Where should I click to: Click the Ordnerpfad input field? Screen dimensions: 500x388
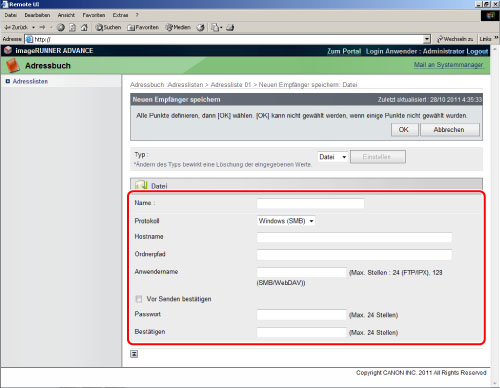(354, 255)
